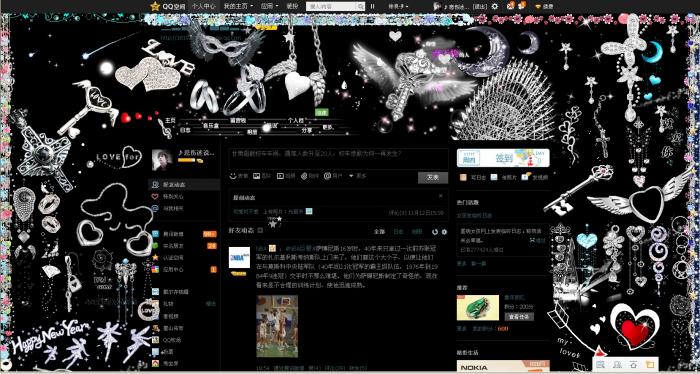The height and width of the screenshot is (374, 700).
Task: Expand the 我的主页 dropdown
Action: point(239,6)
